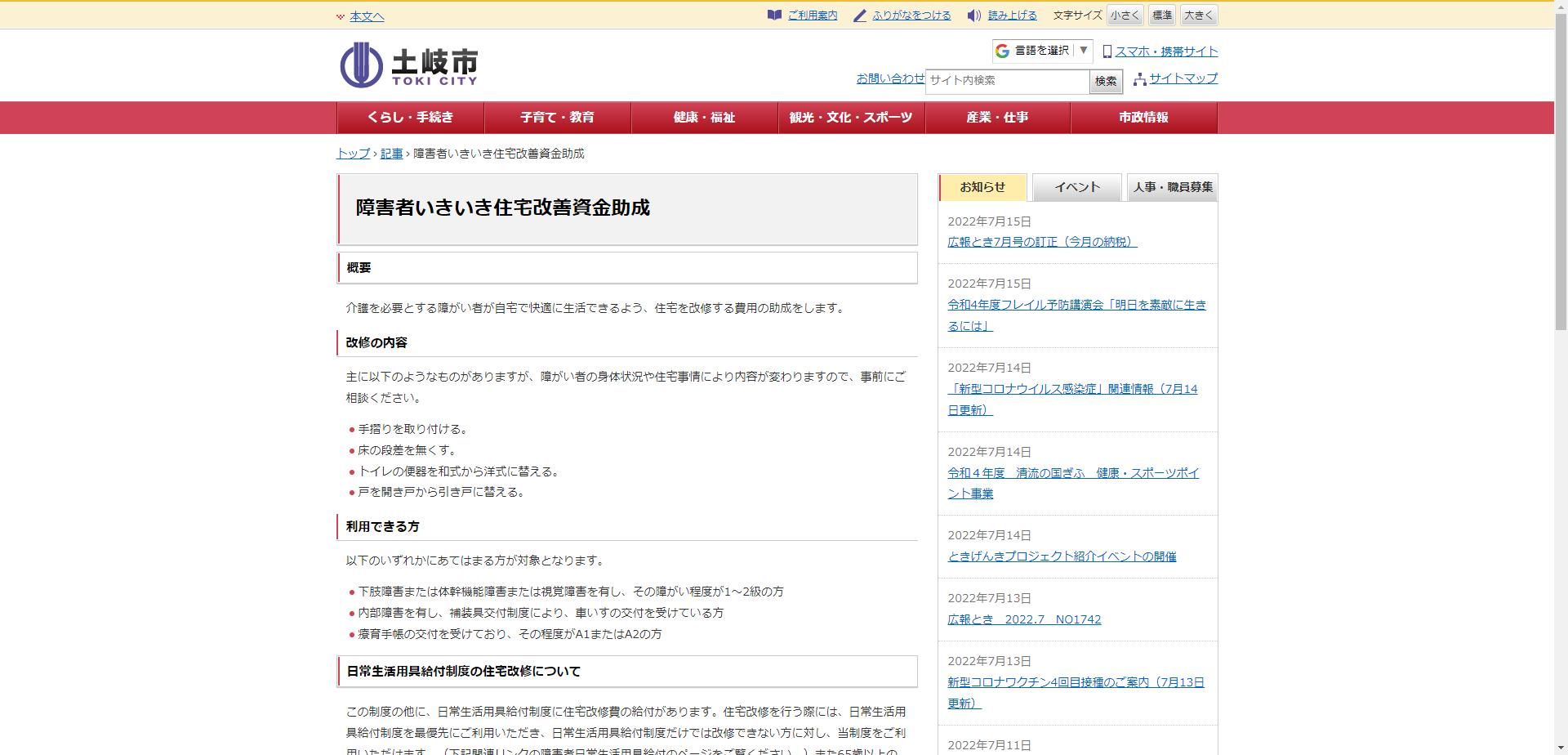Screen dimensions: 1568x755
Task: Click the pencil icon beside ふりがなをつける
Action: pos(859,16)
